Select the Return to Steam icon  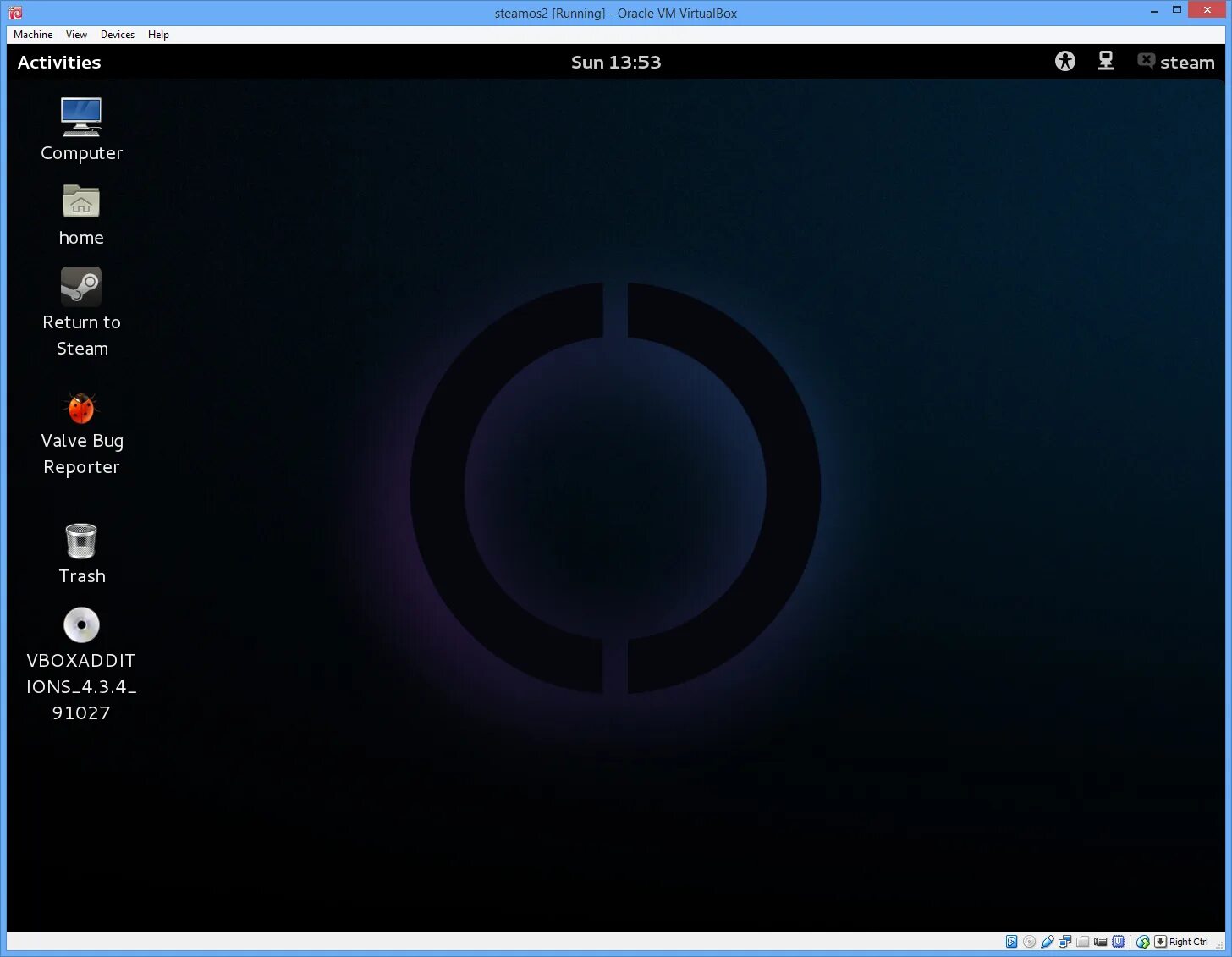81,287
